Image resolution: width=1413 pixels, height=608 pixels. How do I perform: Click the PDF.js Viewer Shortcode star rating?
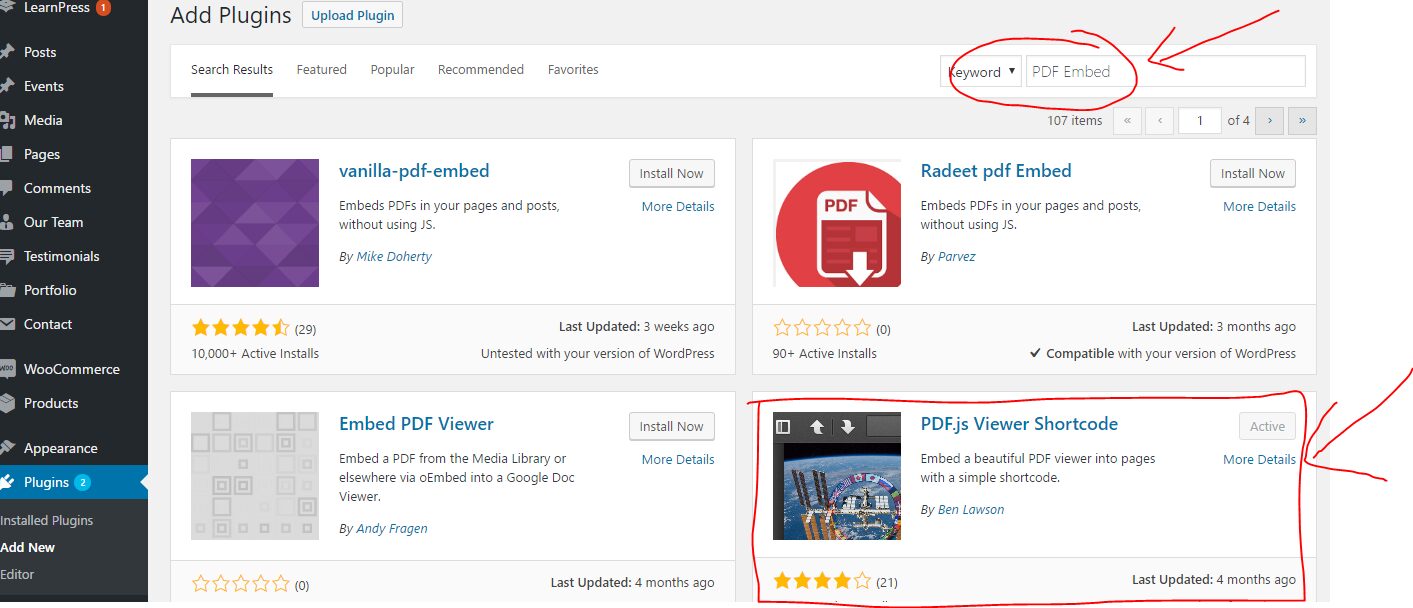pos(822,581)
